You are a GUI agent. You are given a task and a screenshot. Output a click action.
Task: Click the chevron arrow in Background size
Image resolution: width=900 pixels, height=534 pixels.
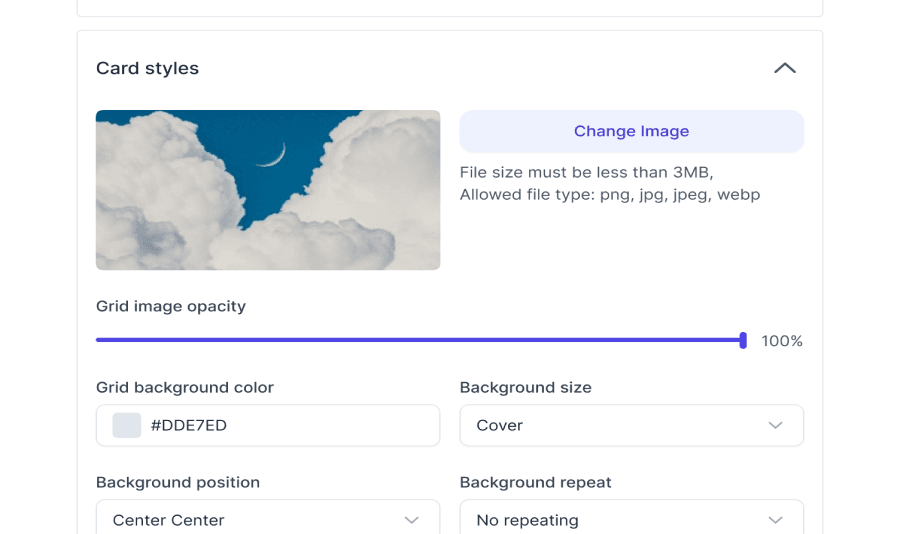(x=775, y=425)
